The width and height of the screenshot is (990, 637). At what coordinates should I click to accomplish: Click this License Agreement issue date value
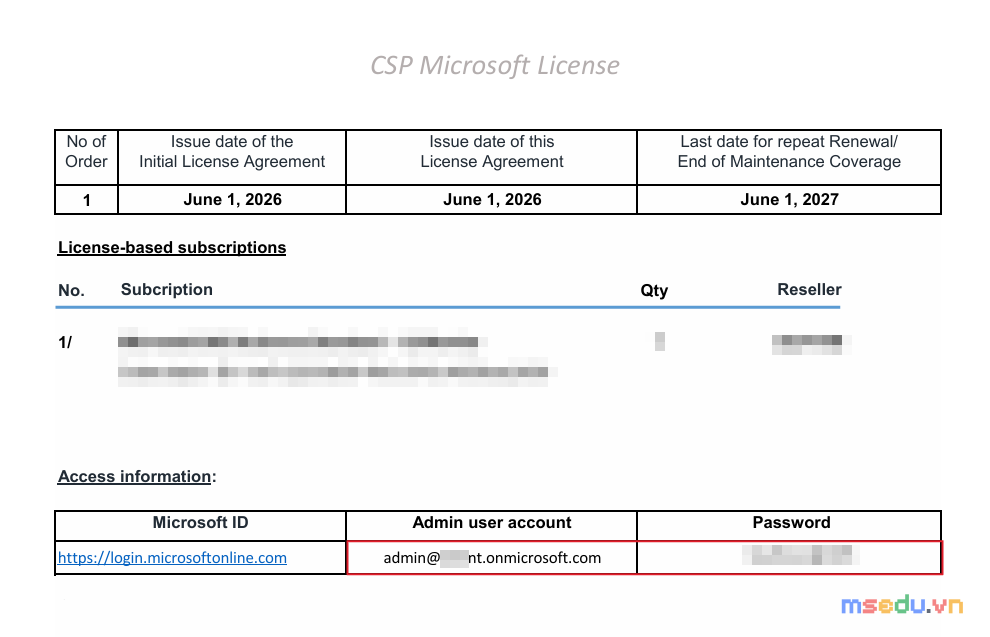492,199
